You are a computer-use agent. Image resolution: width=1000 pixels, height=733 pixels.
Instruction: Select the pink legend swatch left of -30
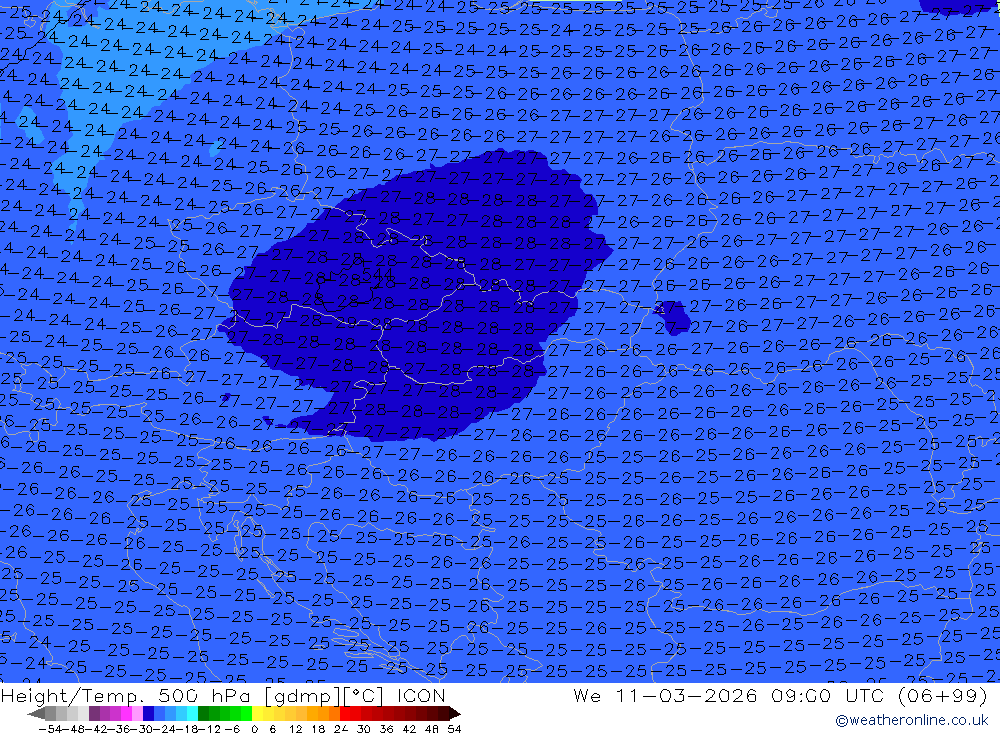(x=137, y=713)
